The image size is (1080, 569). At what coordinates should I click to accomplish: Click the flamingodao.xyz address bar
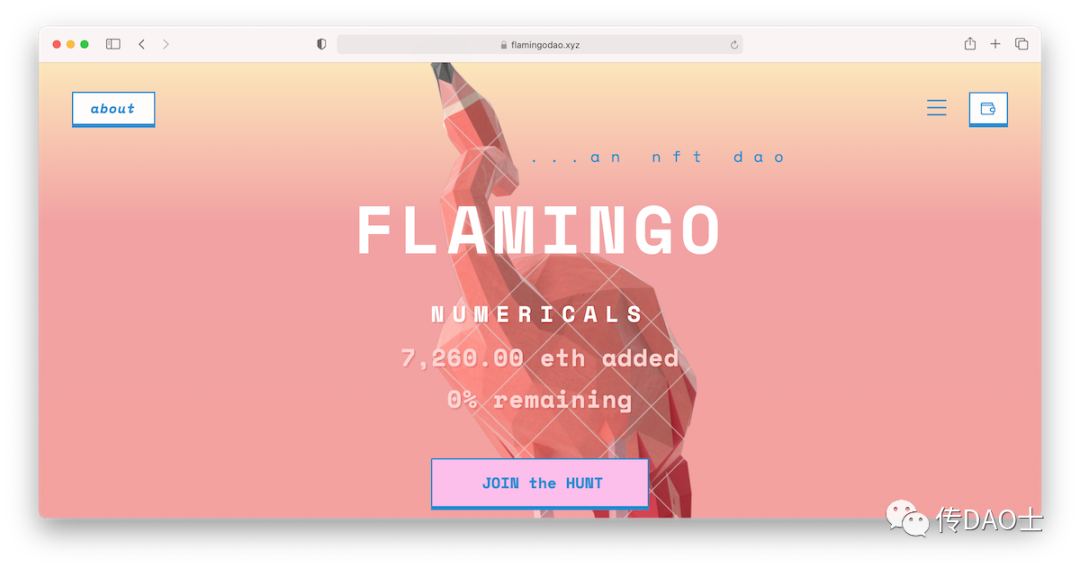[x=539, y=45]
